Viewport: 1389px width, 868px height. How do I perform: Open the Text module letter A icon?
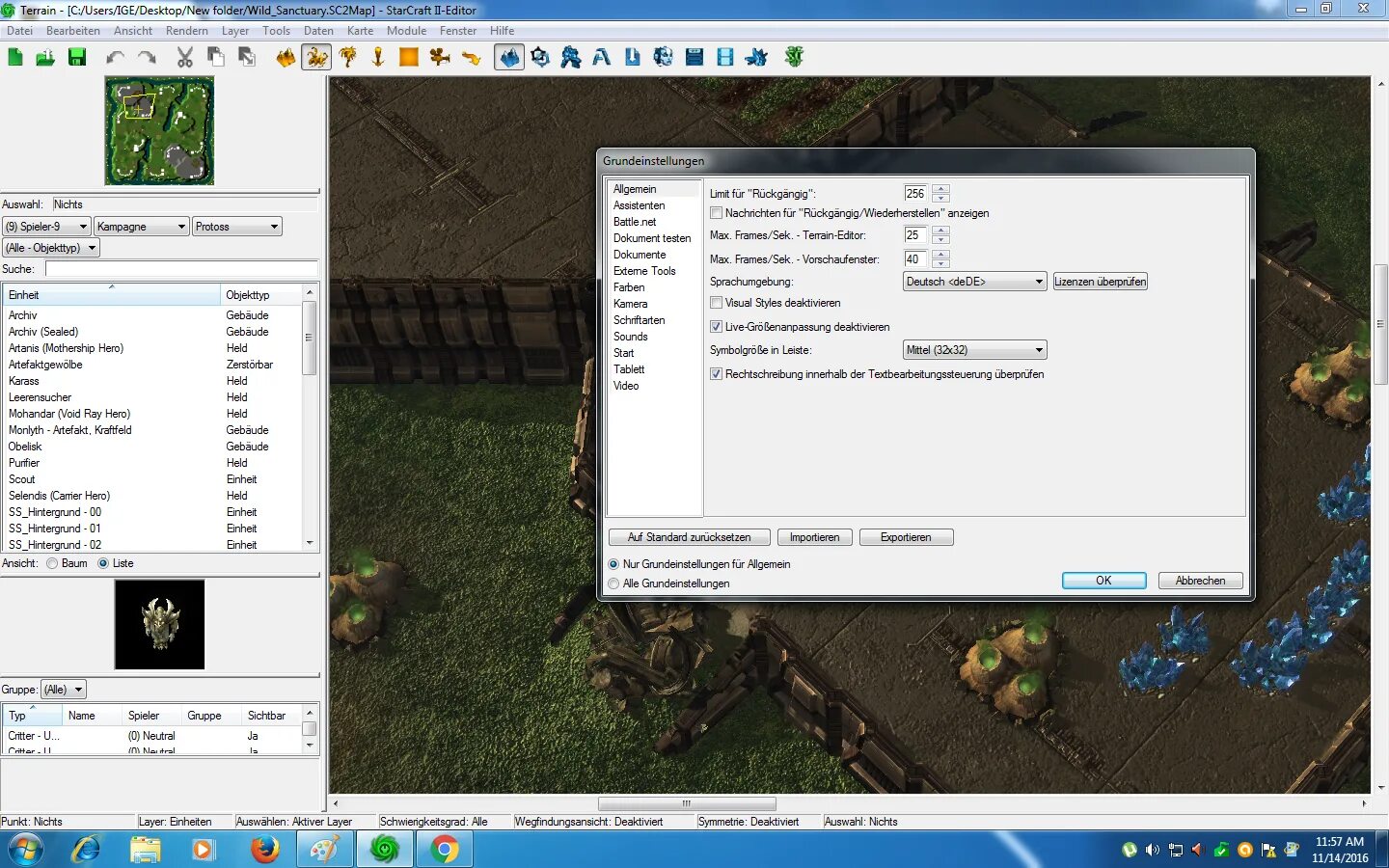coord(602,58)
